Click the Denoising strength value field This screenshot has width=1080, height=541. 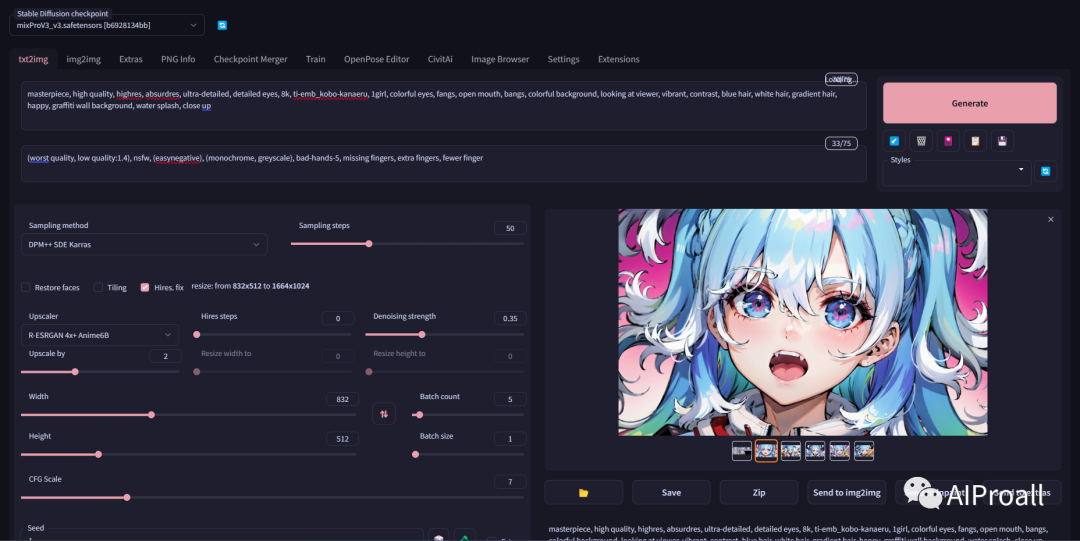[510, 318]
